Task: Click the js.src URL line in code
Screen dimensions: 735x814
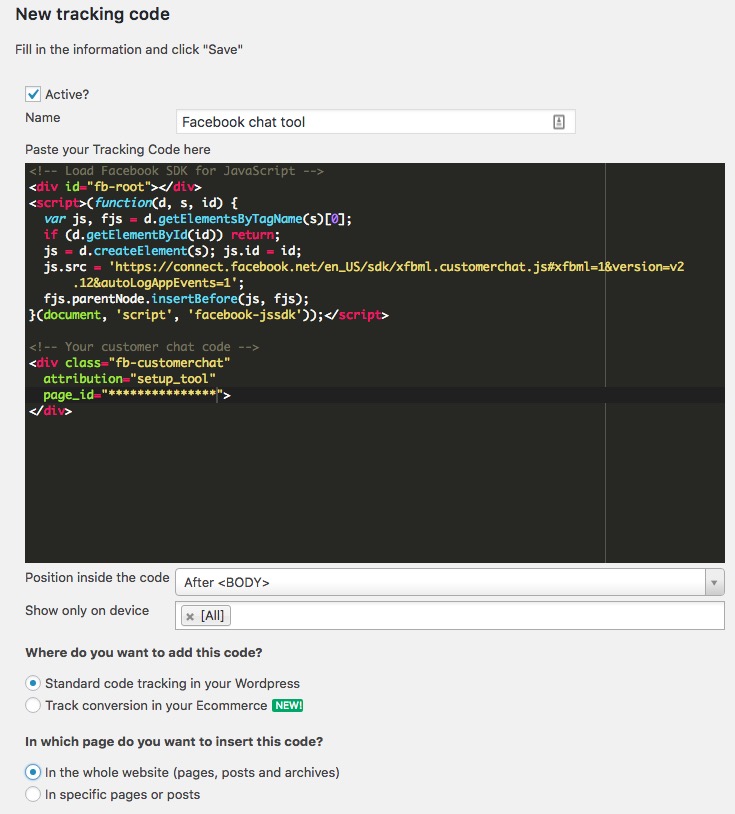Action: [x=363, y=267]
